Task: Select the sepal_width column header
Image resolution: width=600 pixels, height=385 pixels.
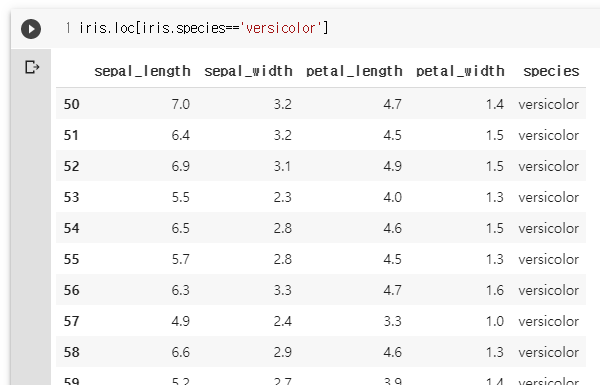Action: tap(248, 71)
